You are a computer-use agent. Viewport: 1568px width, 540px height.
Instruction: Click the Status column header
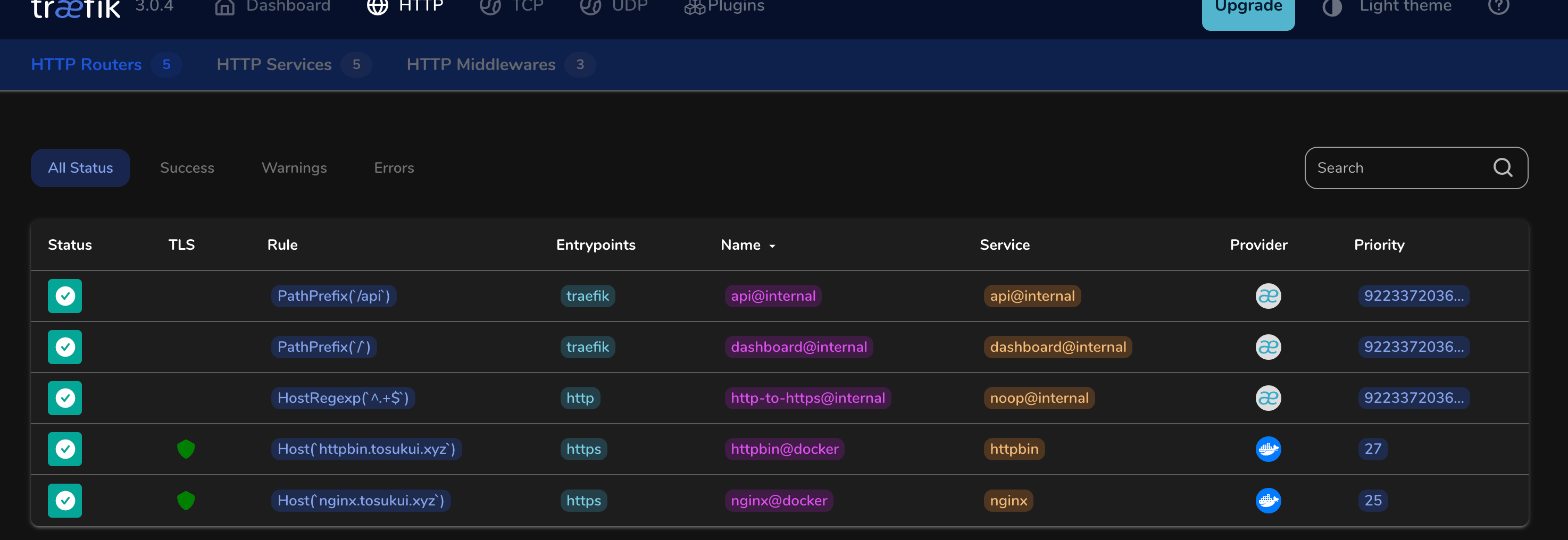pyautogui.click(x=70, y=245)
